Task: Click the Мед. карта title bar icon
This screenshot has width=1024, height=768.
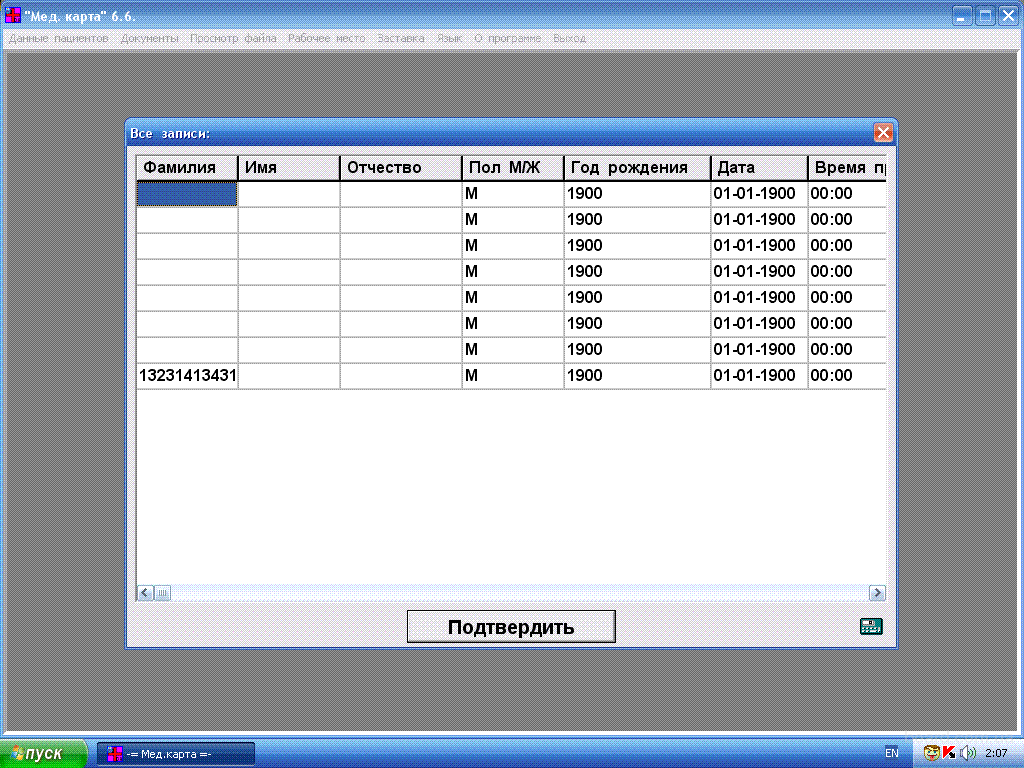Action: (x=13, y=16)
